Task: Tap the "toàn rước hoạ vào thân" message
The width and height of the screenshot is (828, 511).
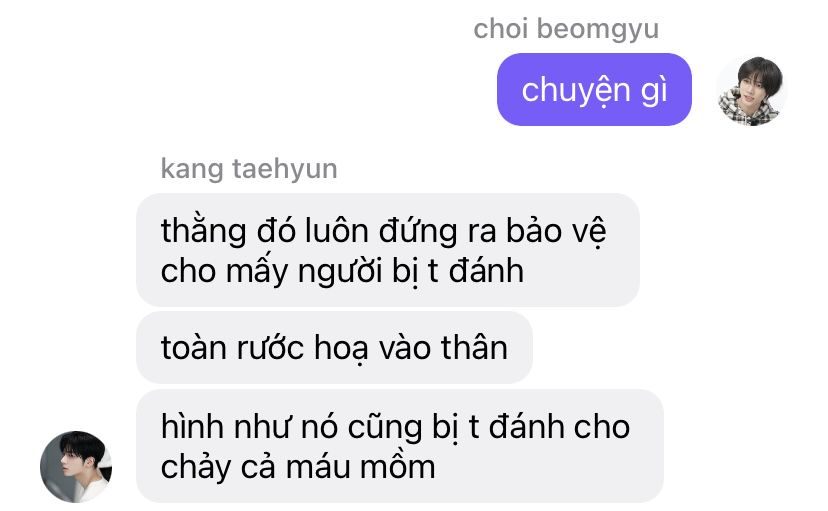Action: (x=334, y=347)
